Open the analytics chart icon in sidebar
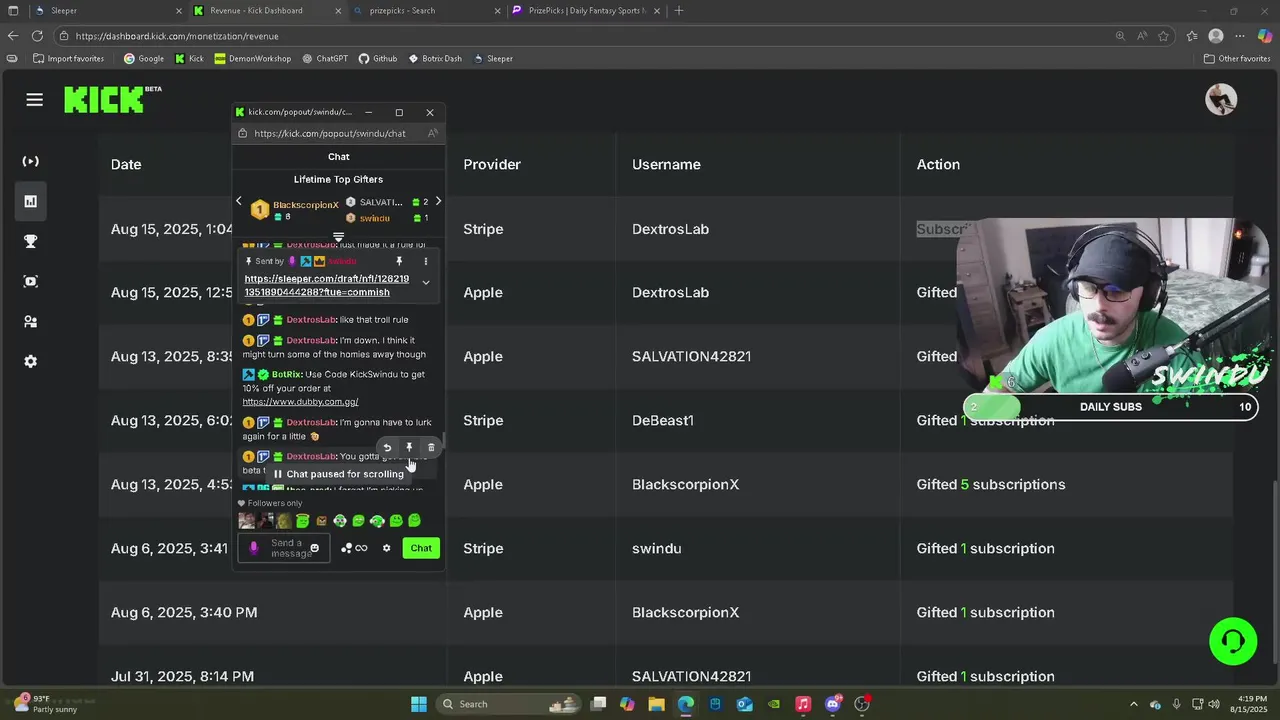 pos(31,201)
